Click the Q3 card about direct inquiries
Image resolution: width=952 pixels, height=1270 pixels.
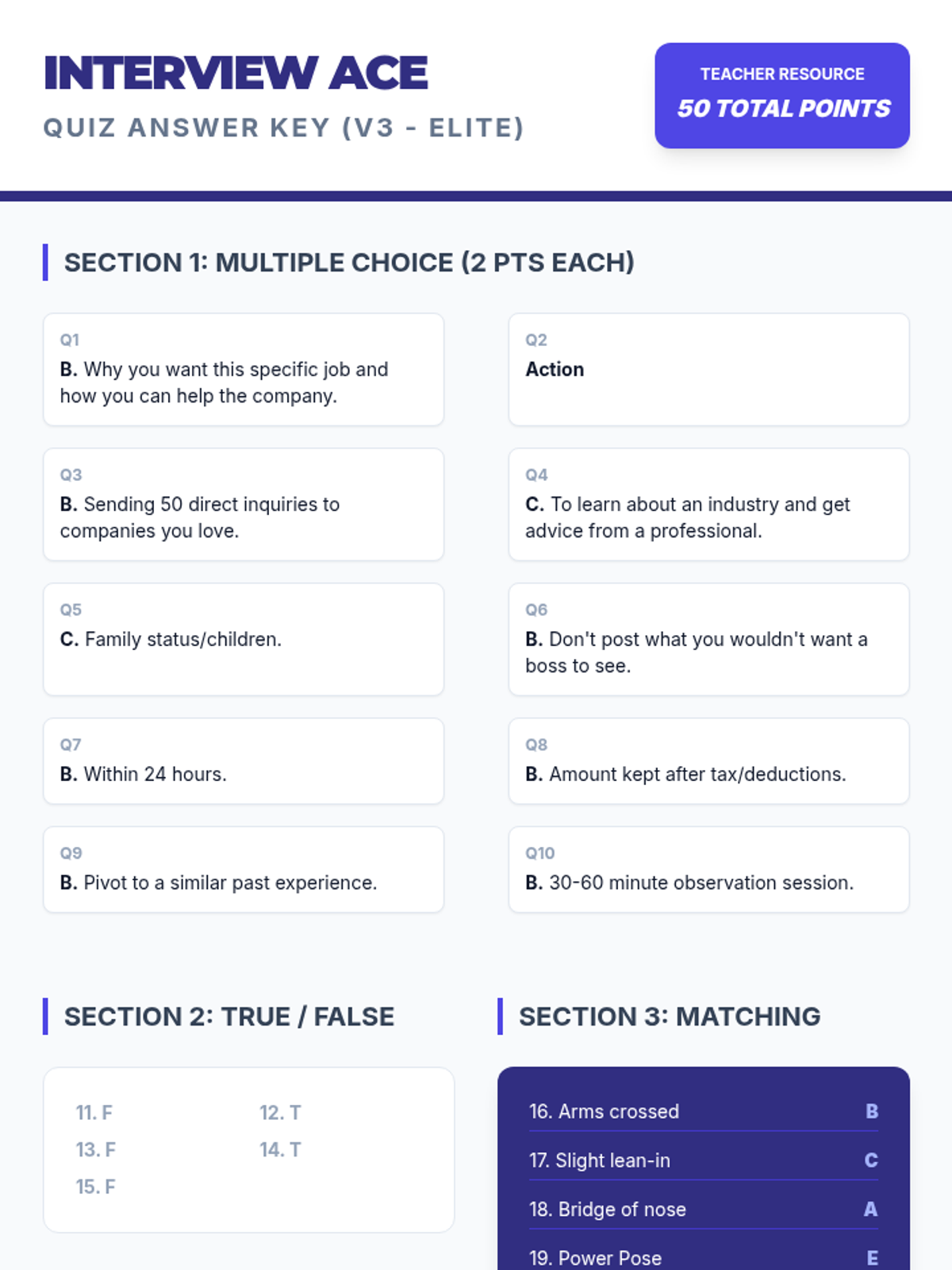pos(243,505)
